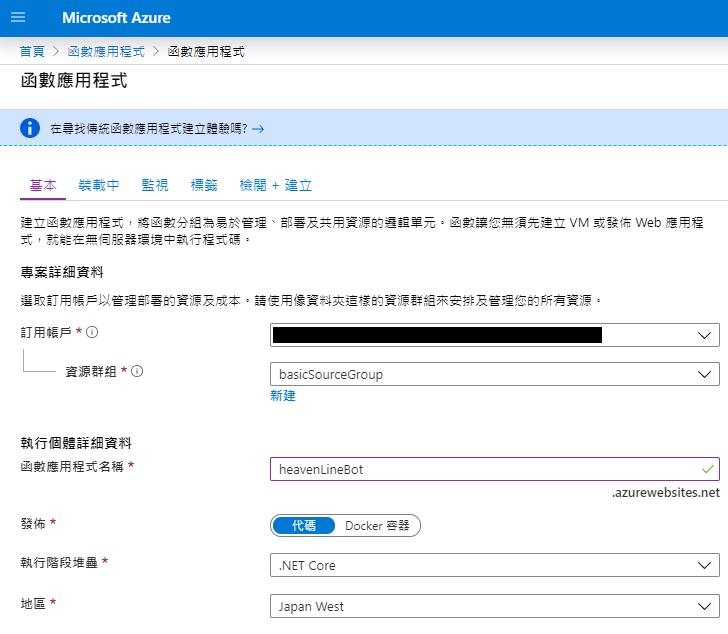Expand the Japan West region dropdown
The height and width of the screenshot is (634, 728).
(x=494, y=606)
